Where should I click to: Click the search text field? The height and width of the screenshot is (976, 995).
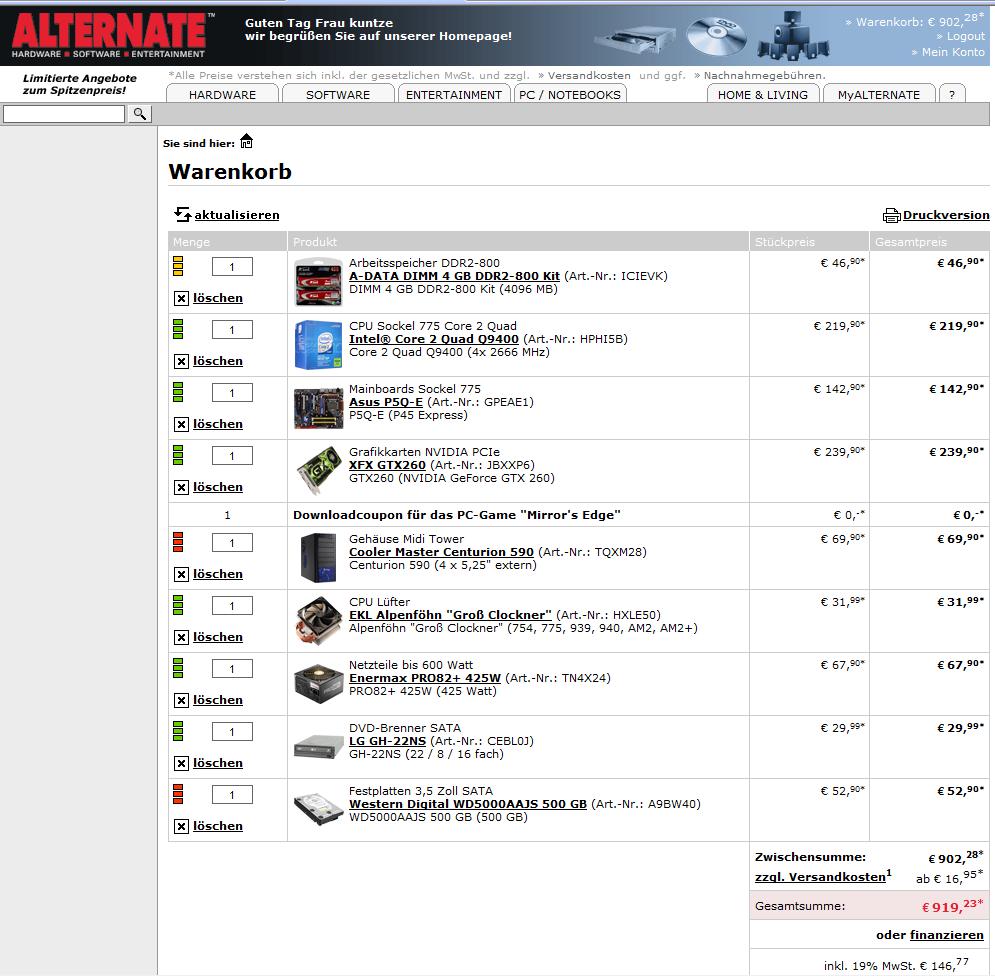(x=64, y=114)
